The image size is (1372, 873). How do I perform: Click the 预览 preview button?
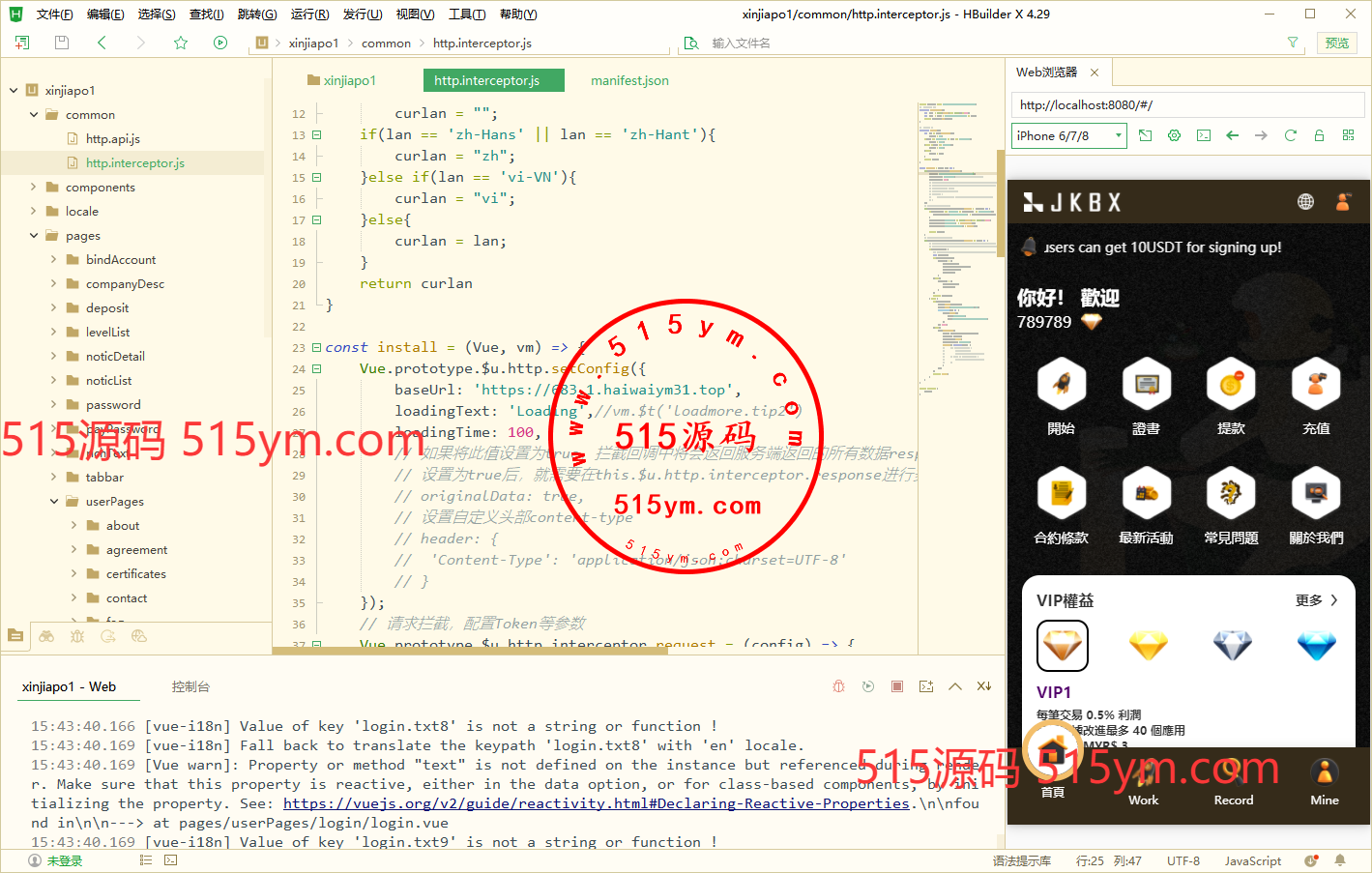click(x=1337, y=43)
